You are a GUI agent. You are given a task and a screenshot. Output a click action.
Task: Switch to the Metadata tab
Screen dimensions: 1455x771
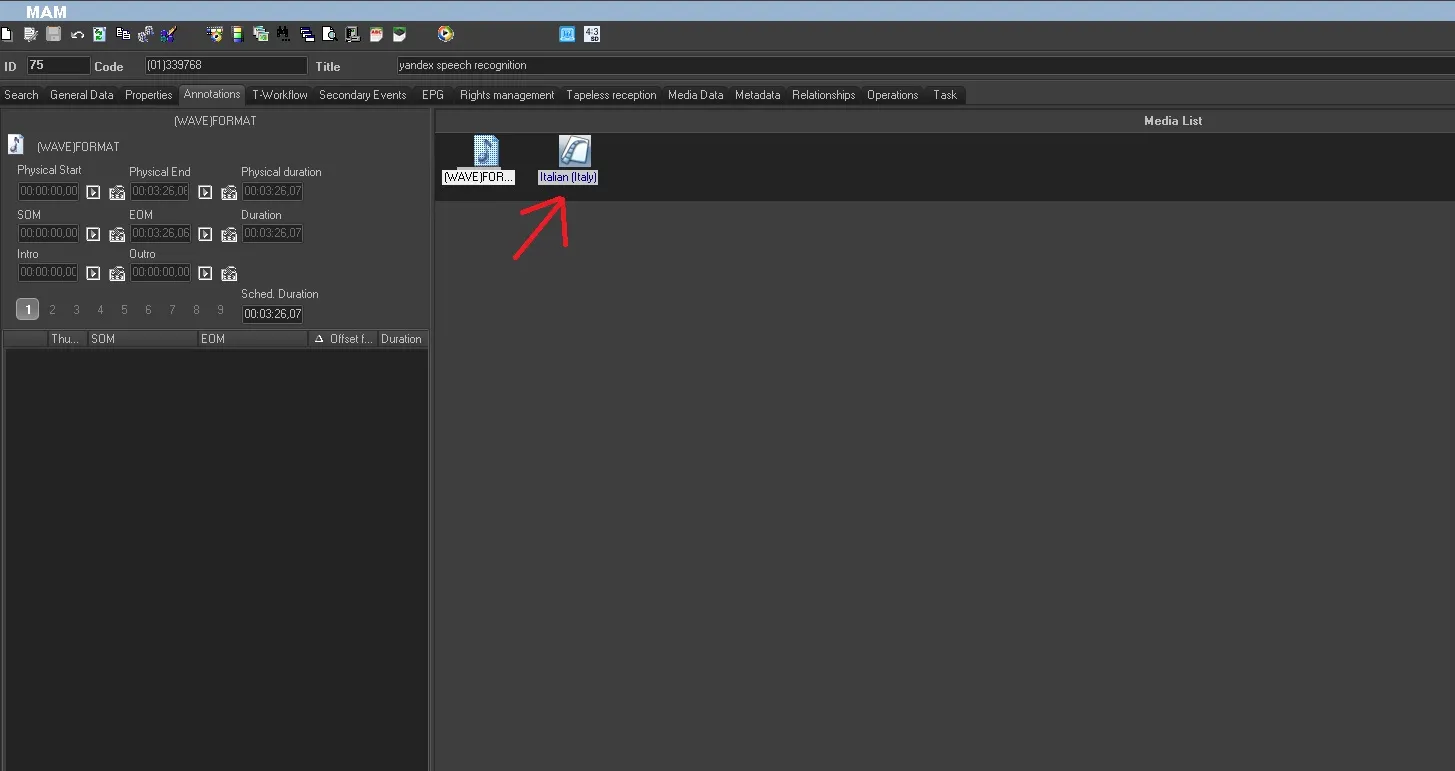pyautogui.click(x=757, y=95)
